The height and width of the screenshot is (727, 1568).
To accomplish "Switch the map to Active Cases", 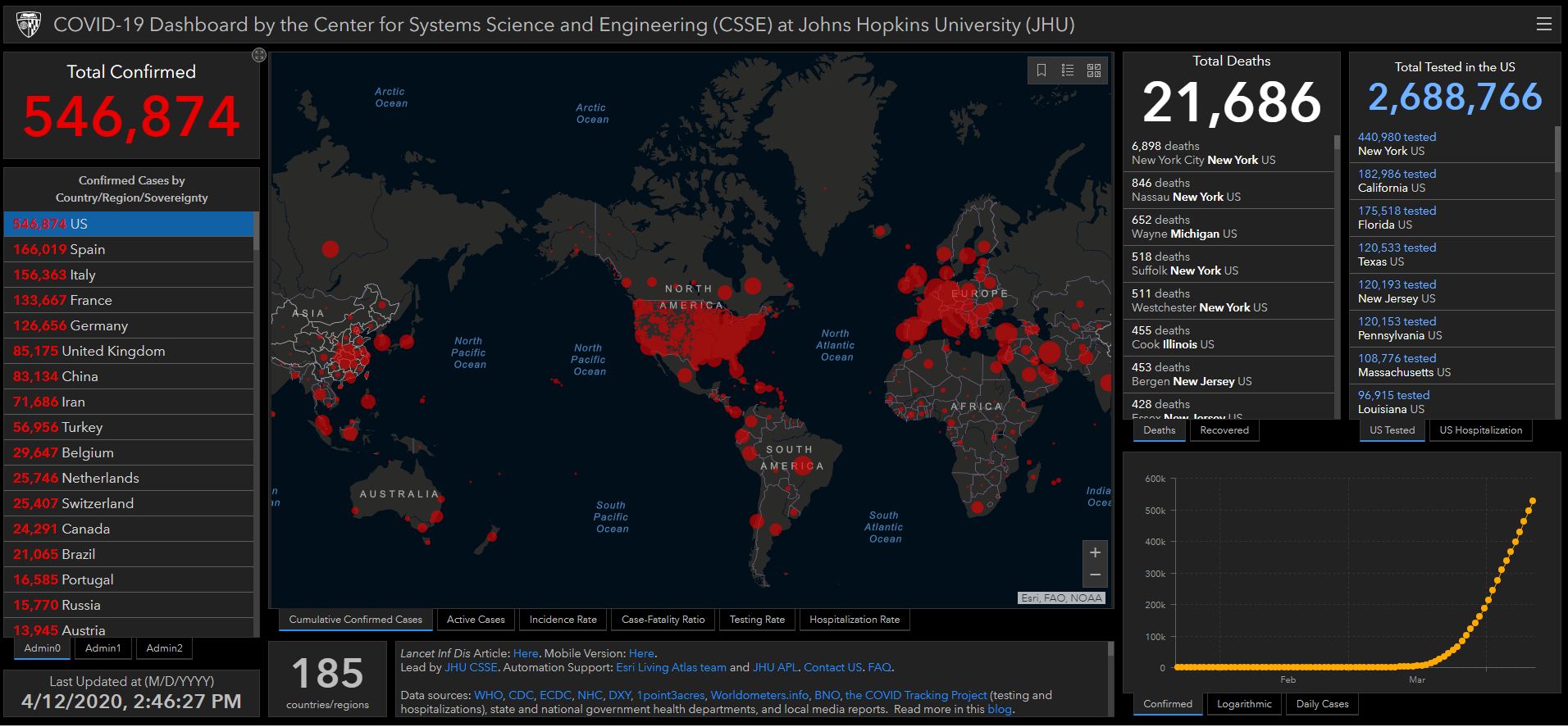I will (x=476, y=620).
